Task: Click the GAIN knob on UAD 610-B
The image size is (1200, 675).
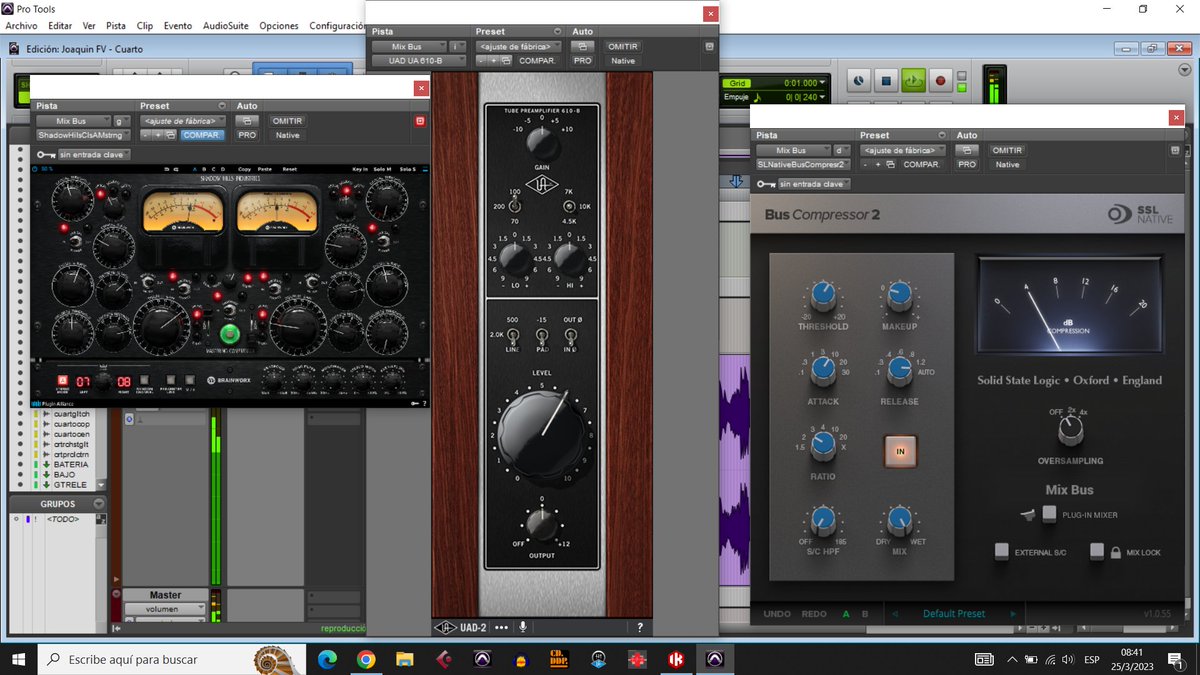Action: coord(541,143)
